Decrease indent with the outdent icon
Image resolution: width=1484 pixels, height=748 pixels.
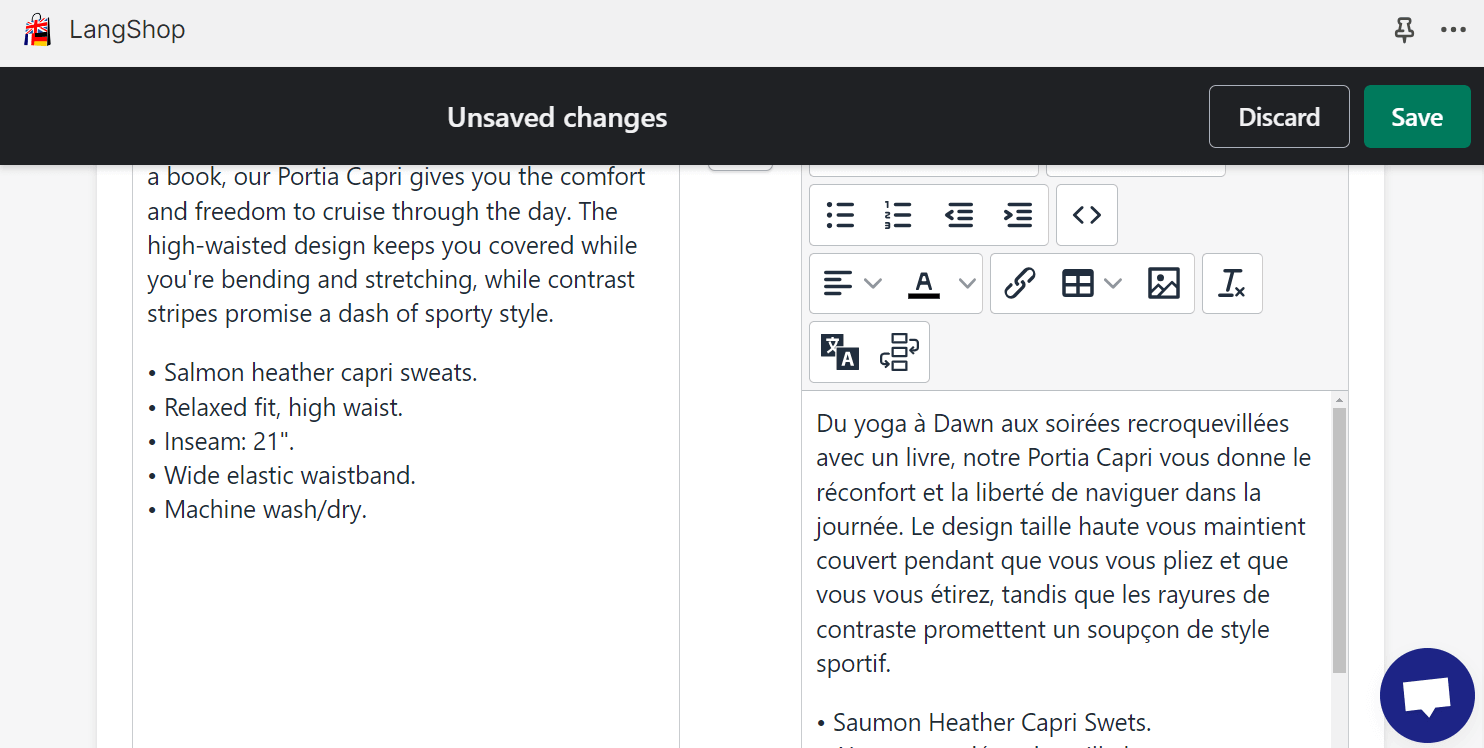959,215
